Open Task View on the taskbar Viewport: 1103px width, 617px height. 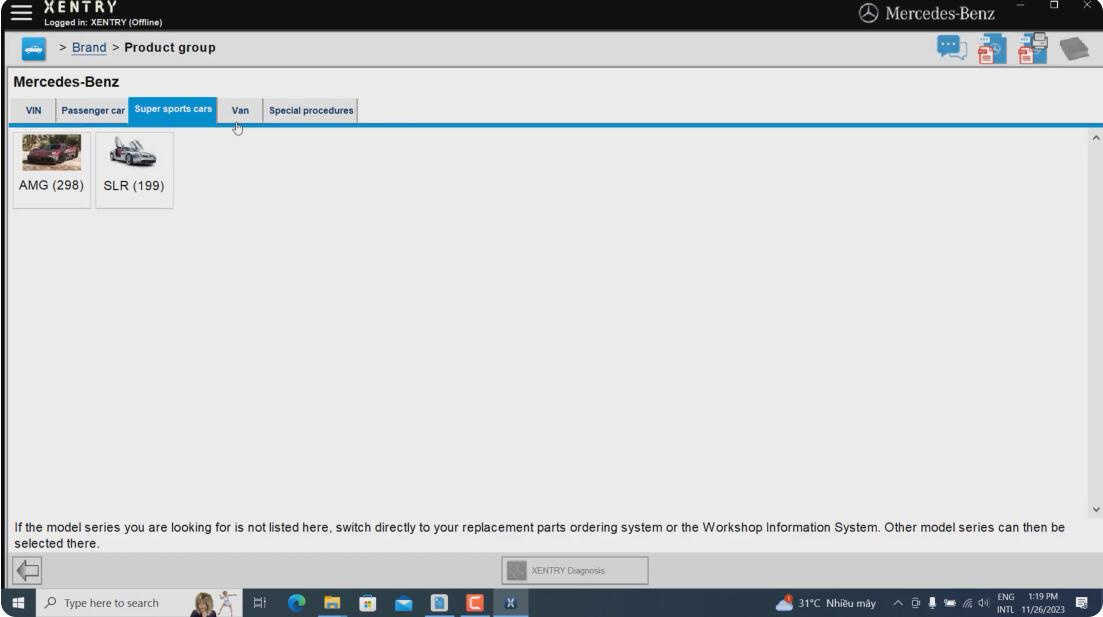point(260,603)
